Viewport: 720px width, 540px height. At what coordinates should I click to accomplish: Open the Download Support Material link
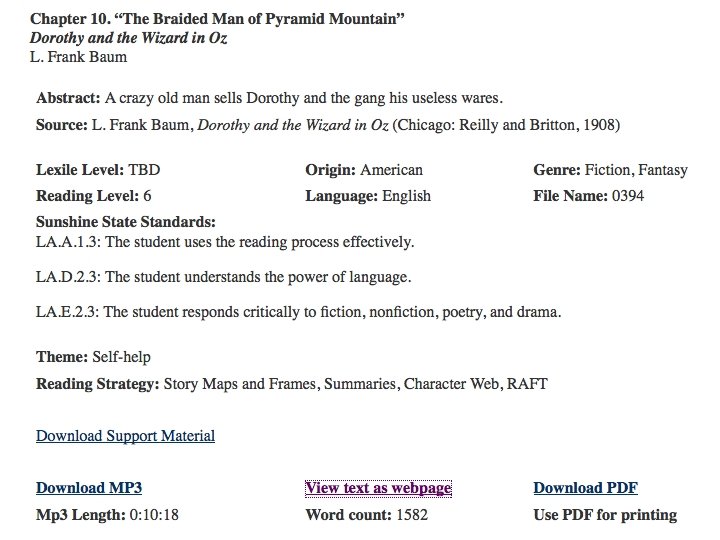(125, 436)
